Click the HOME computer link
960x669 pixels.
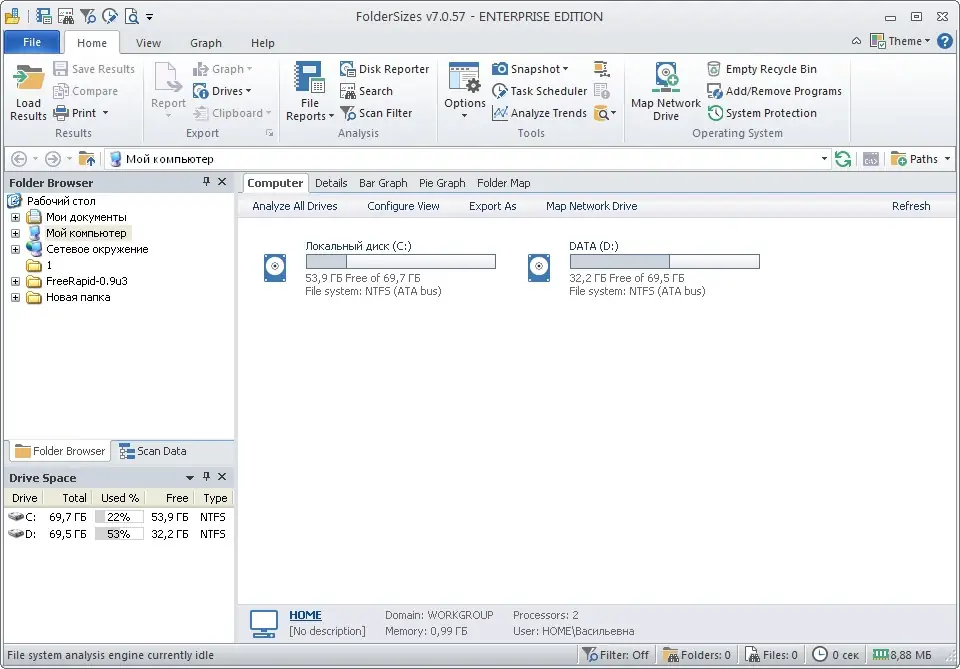[306, 615]
